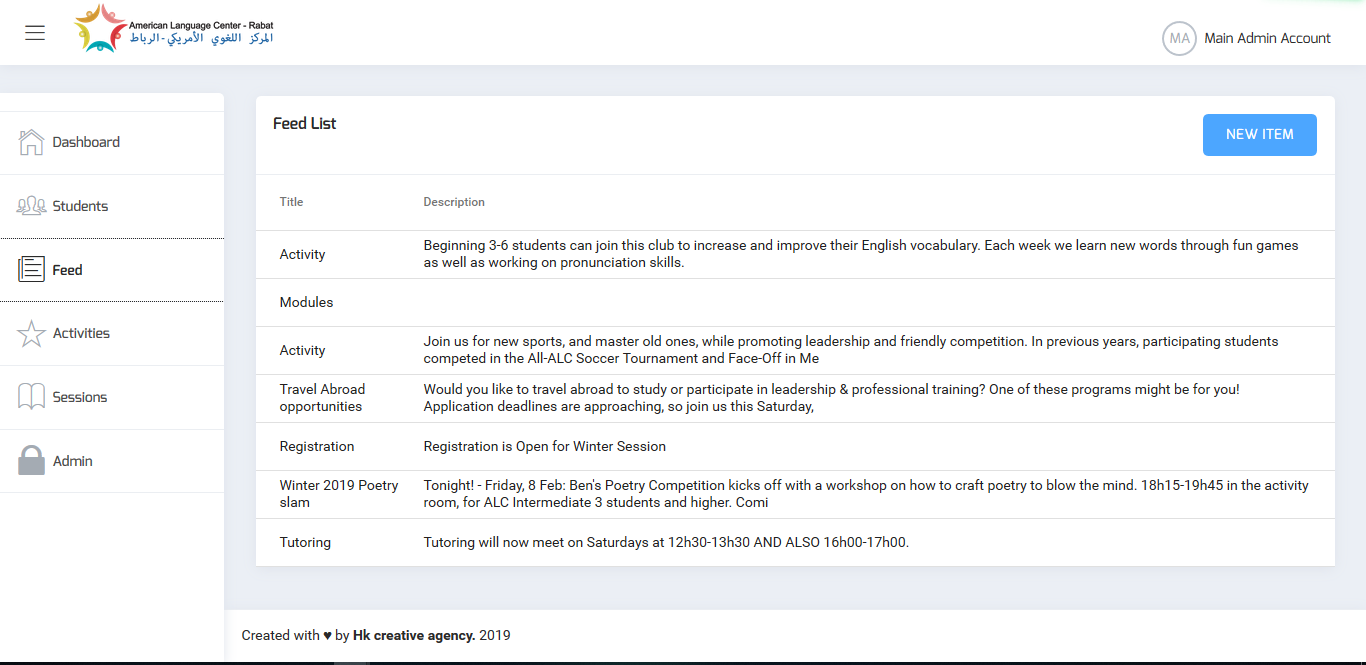The height and width of the screenshot is (665, 1366).
Task: Click the Feed newspaper icon
Action: 32,269
